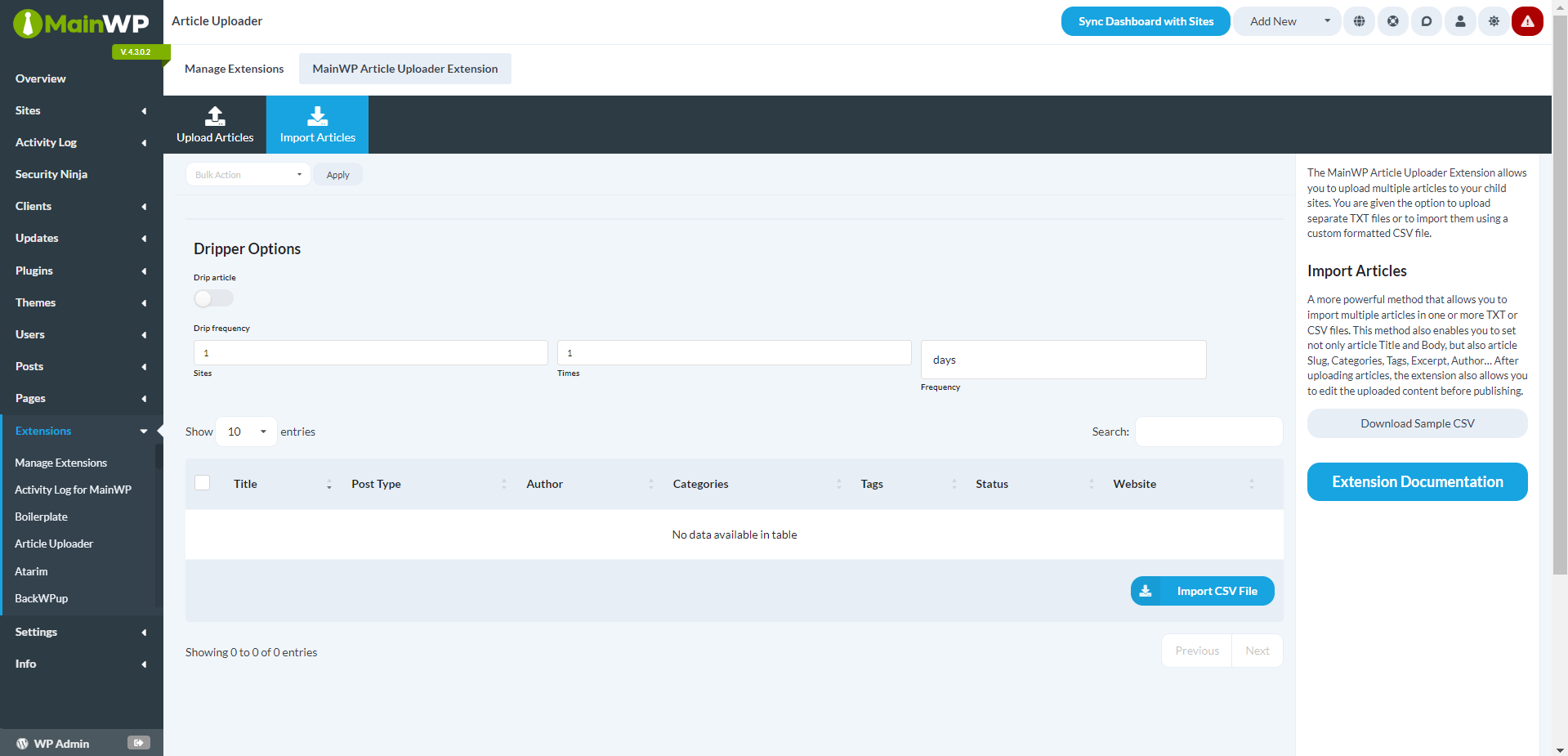Enable the Drip article toggle

213,298
